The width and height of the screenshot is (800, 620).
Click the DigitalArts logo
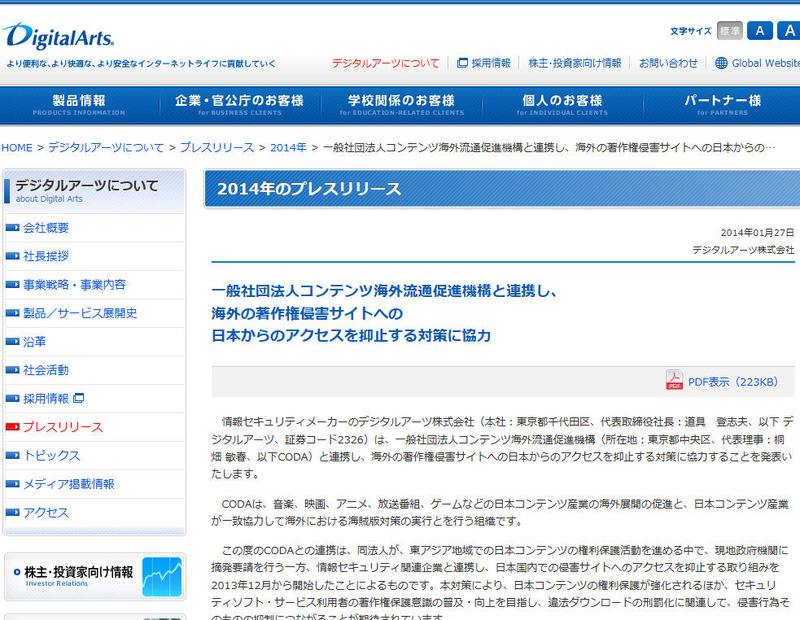(58, 37)
